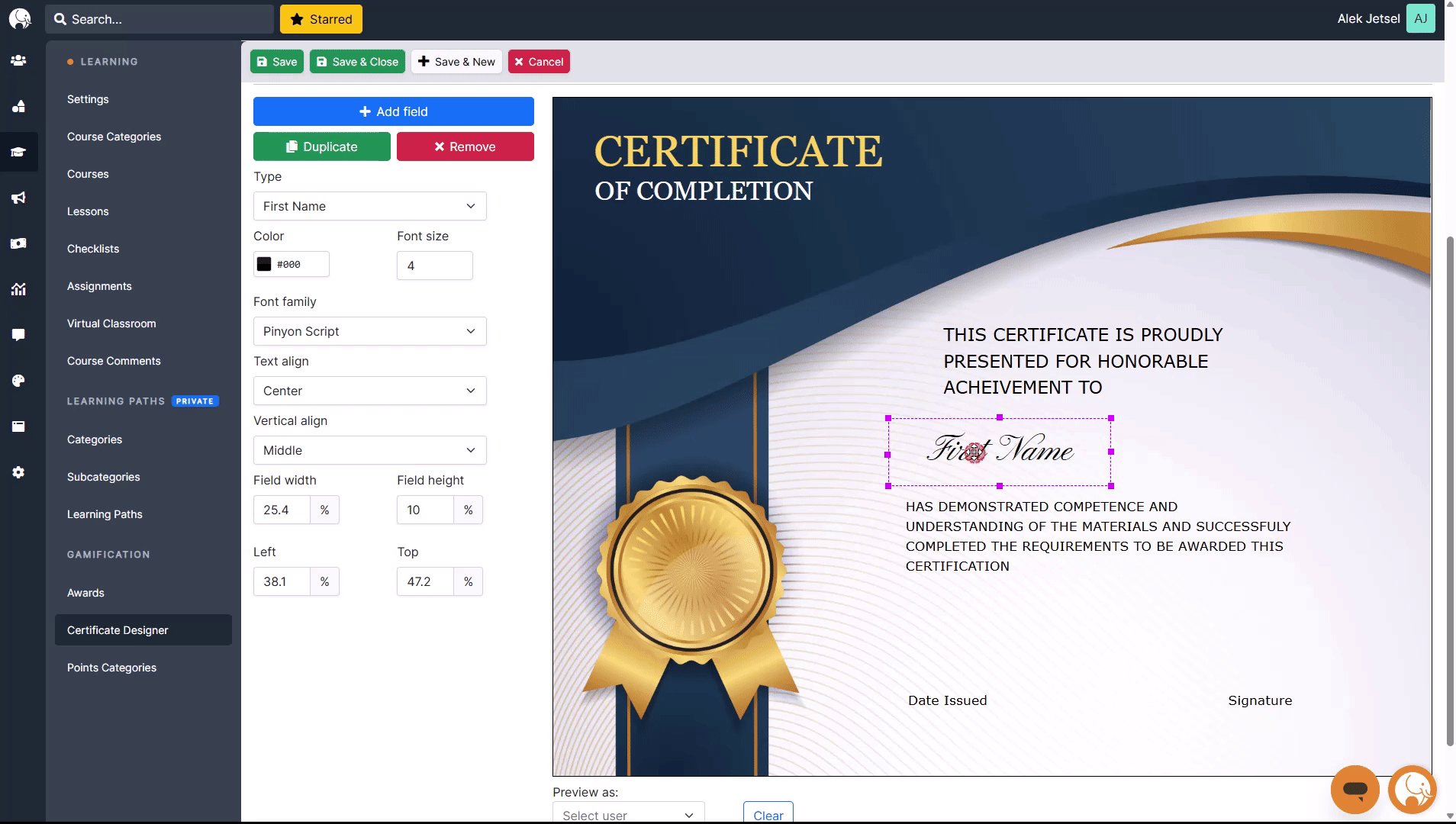Expand the Type dropdown showing First Name

pyautogui.click(x=369, y=206)
